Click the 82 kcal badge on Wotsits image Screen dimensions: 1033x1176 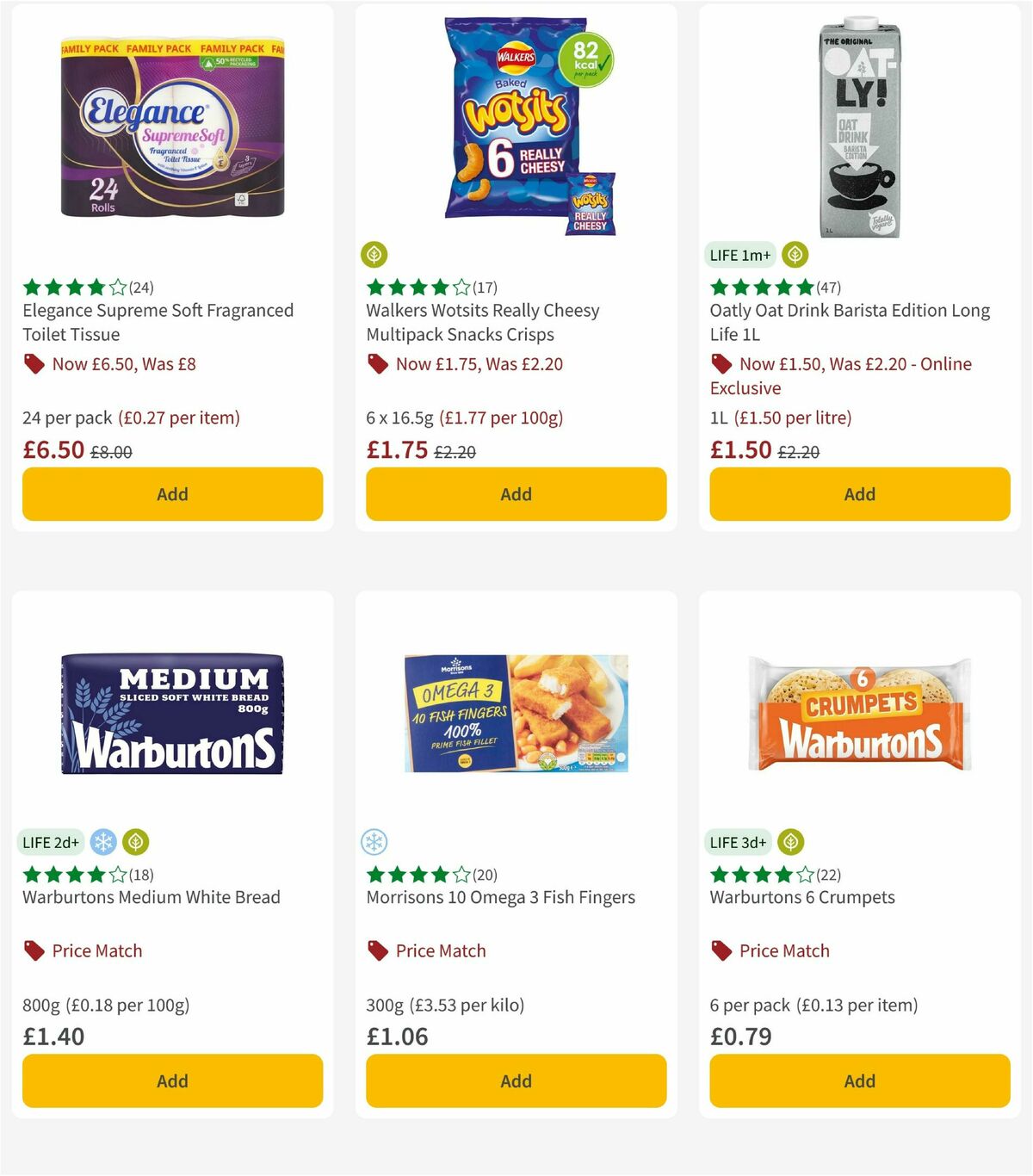tap(585, 60)
